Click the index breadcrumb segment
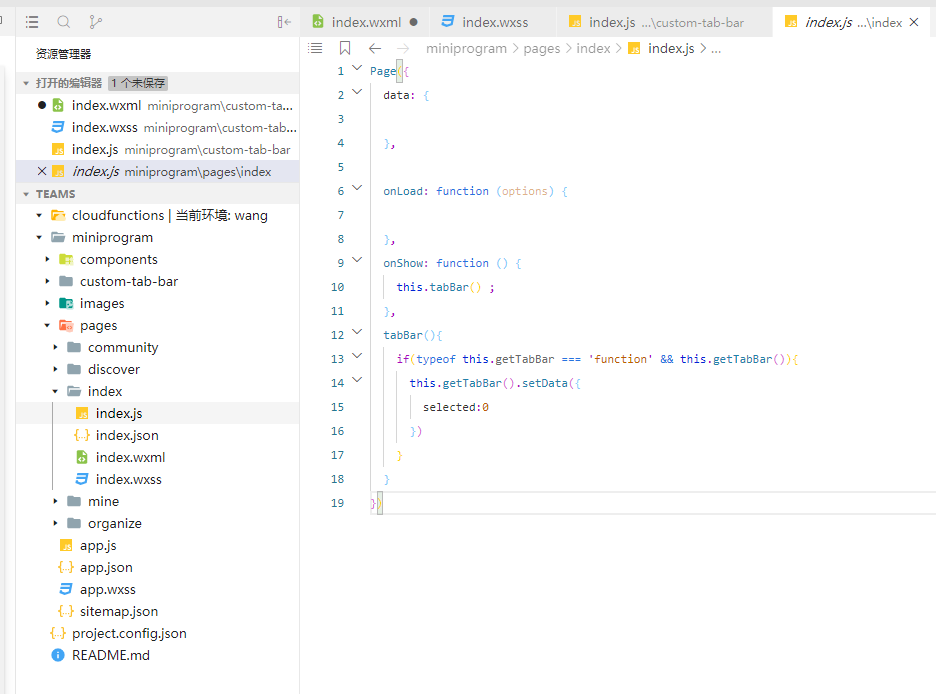Image resolution: width=936 pixels, height=694 pixels. 593,48
